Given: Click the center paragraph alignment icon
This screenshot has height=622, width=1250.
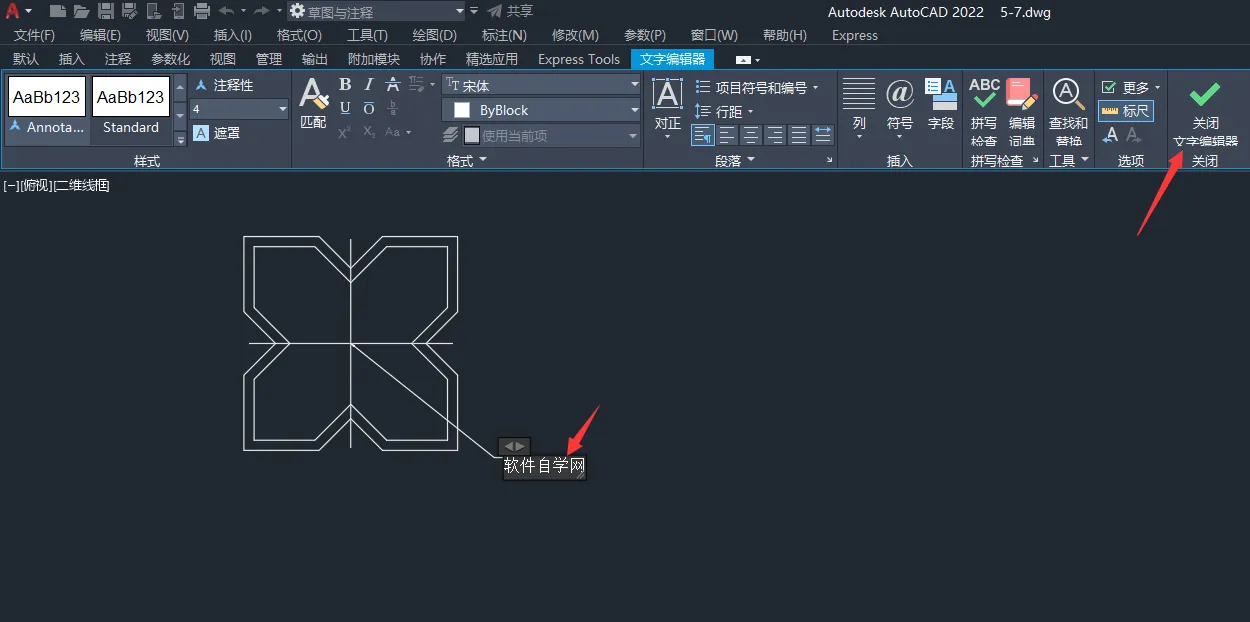Looking at the screenshot, I should (x=751, y=134).
